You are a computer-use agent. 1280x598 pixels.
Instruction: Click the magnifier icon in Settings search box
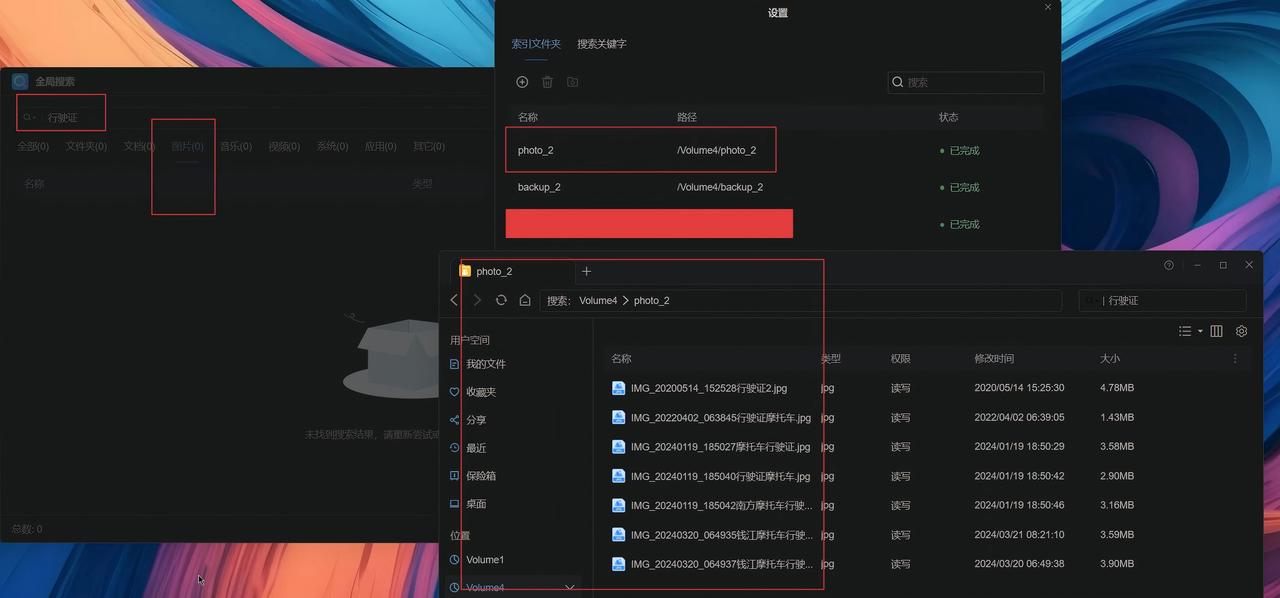(898, 82)
